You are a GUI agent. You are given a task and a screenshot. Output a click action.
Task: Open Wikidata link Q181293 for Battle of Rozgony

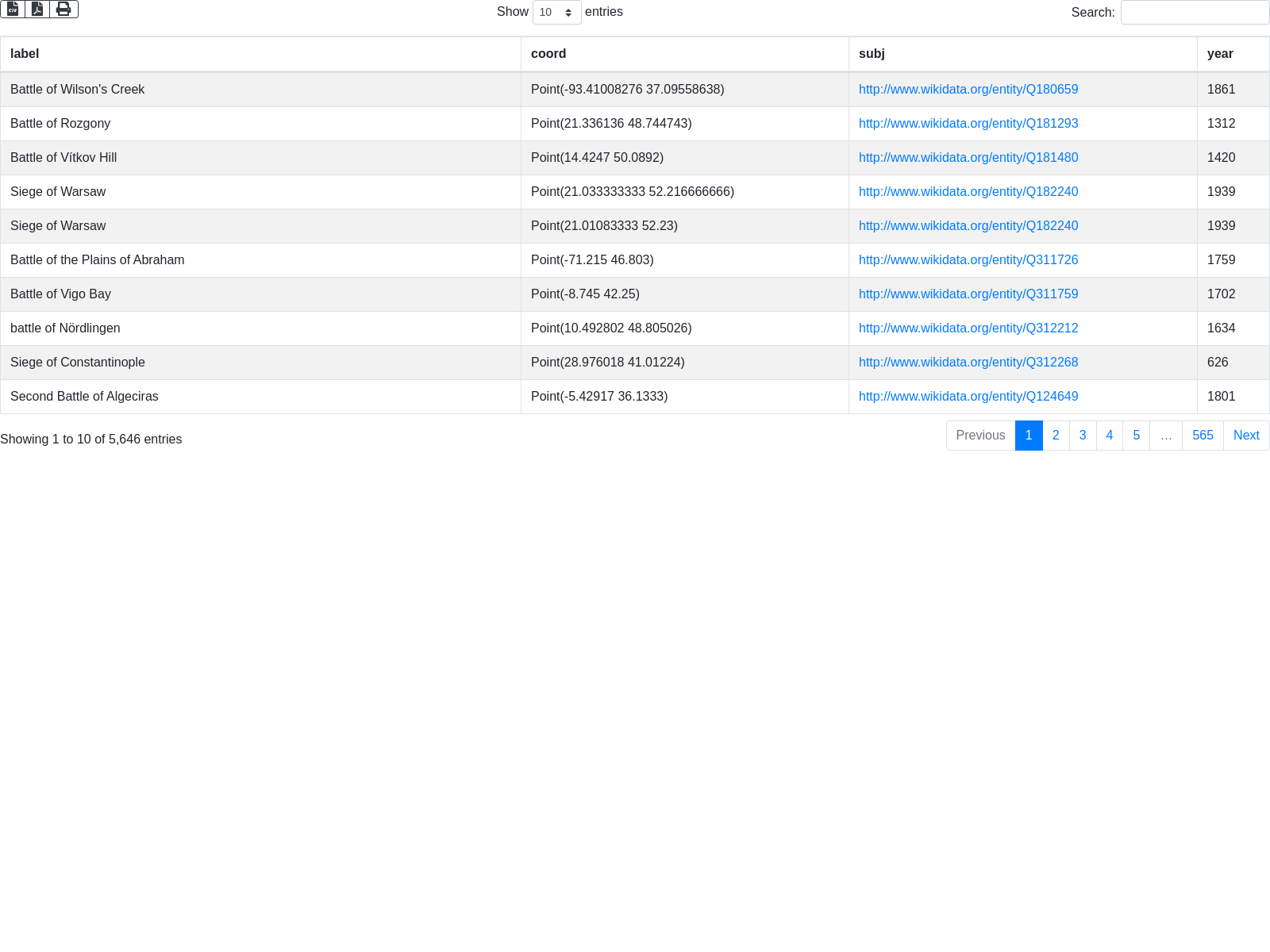click(x=968, y=124)
